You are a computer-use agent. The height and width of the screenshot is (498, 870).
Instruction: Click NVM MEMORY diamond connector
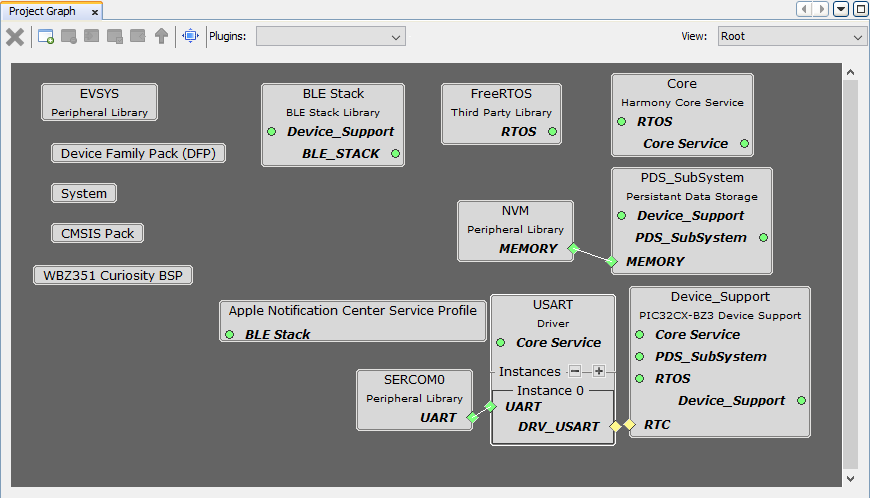[x=574, y=248]
